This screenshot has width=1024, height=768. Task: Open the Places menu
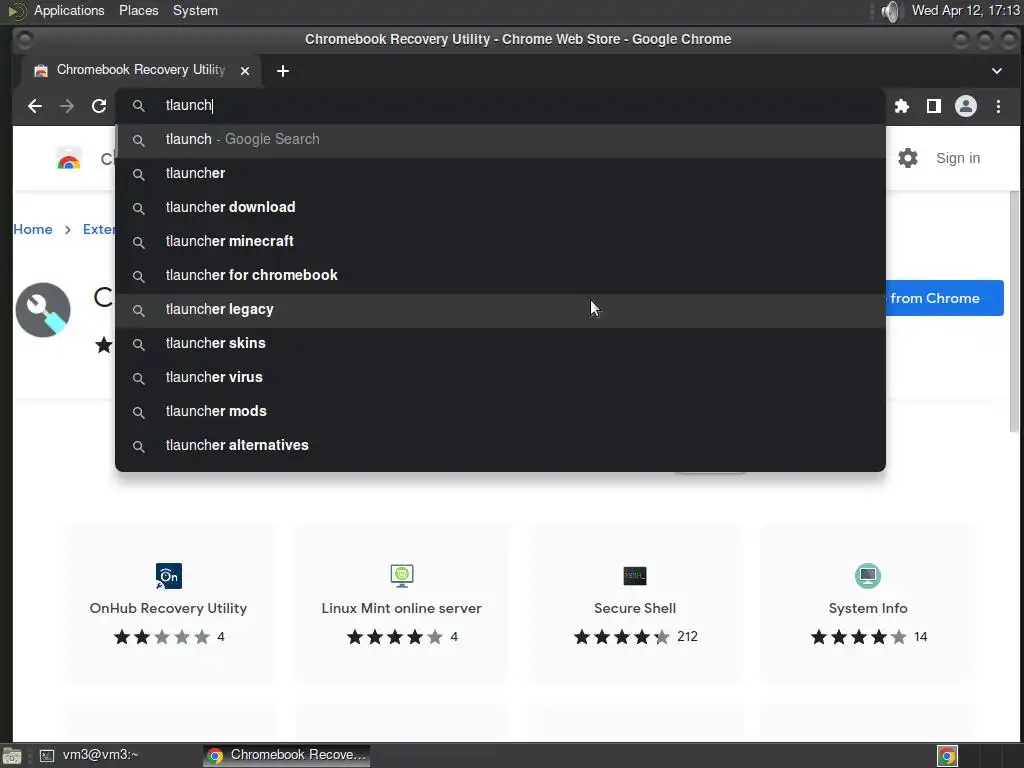pyautogui.click(x=138, y=10)
